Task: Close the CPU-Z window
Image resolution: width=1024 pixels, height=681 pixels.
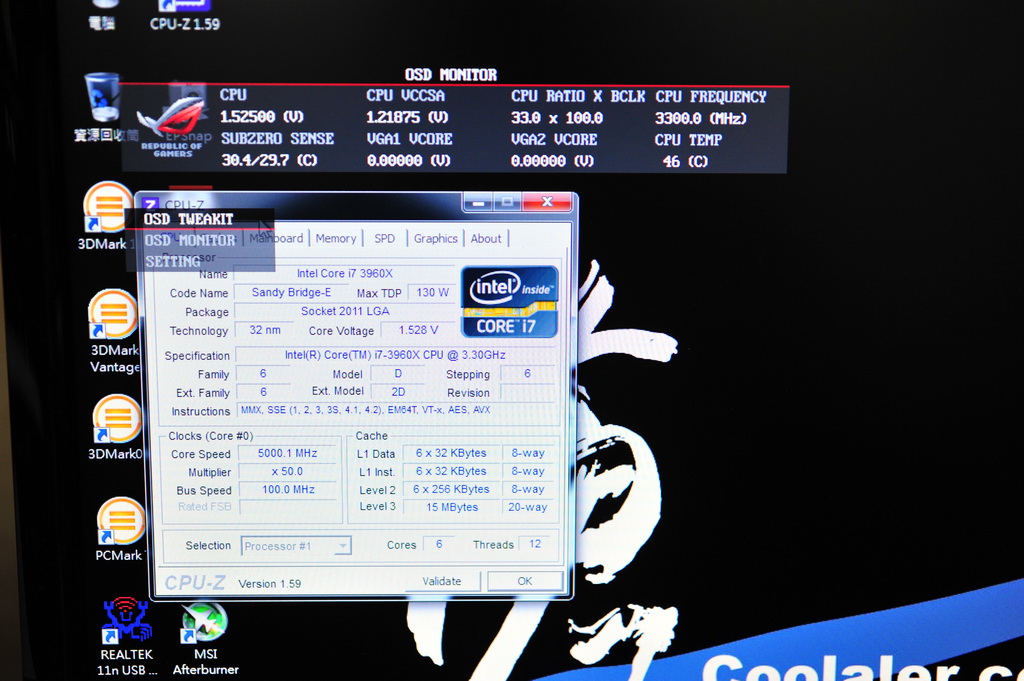Action: (x=547, y=202)
